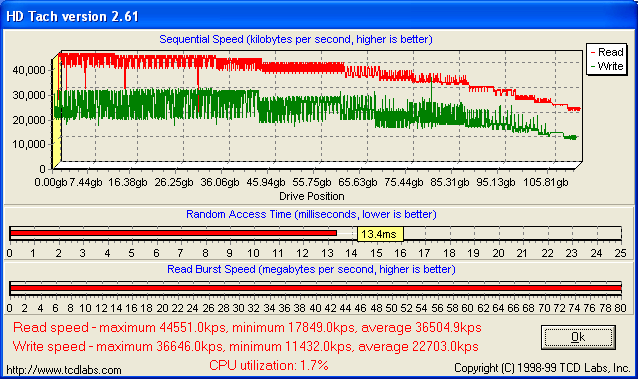
Task: Click the 10,000 y-axis label
Action: 29,144
